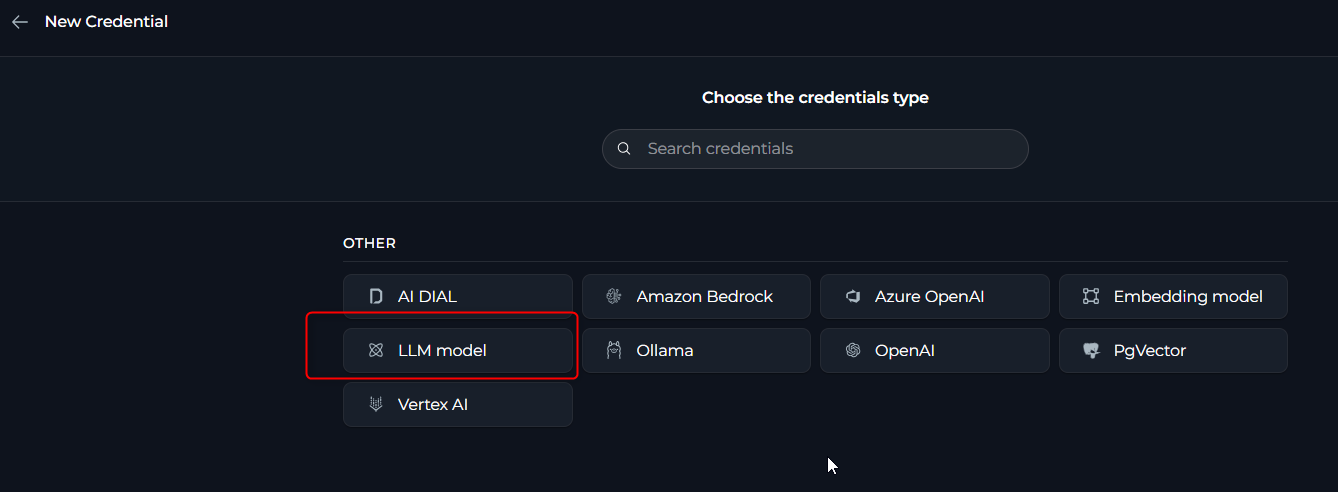Click the OpenAI logo icon
The width and height of the screenshot is (1338, 492).
(x=853, y=351)
